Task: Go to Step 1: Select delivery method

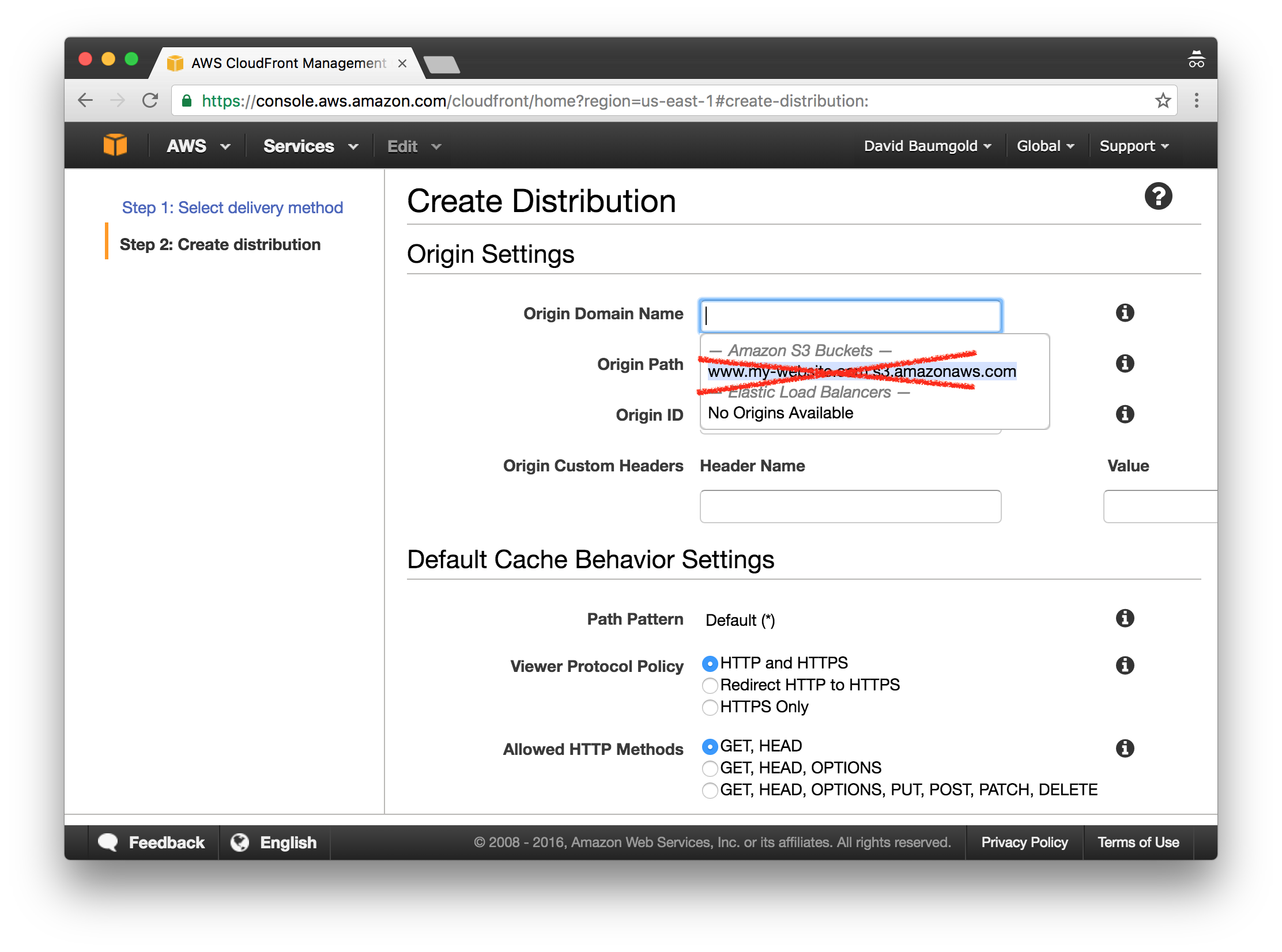Action: tap(232, 207)
